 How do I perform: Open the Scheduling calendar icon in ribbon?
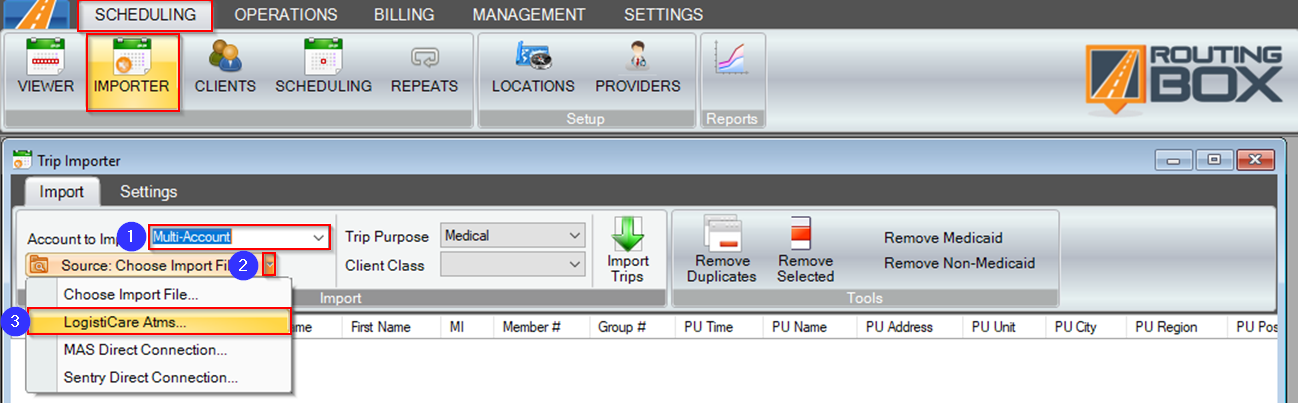coord(323,68)
